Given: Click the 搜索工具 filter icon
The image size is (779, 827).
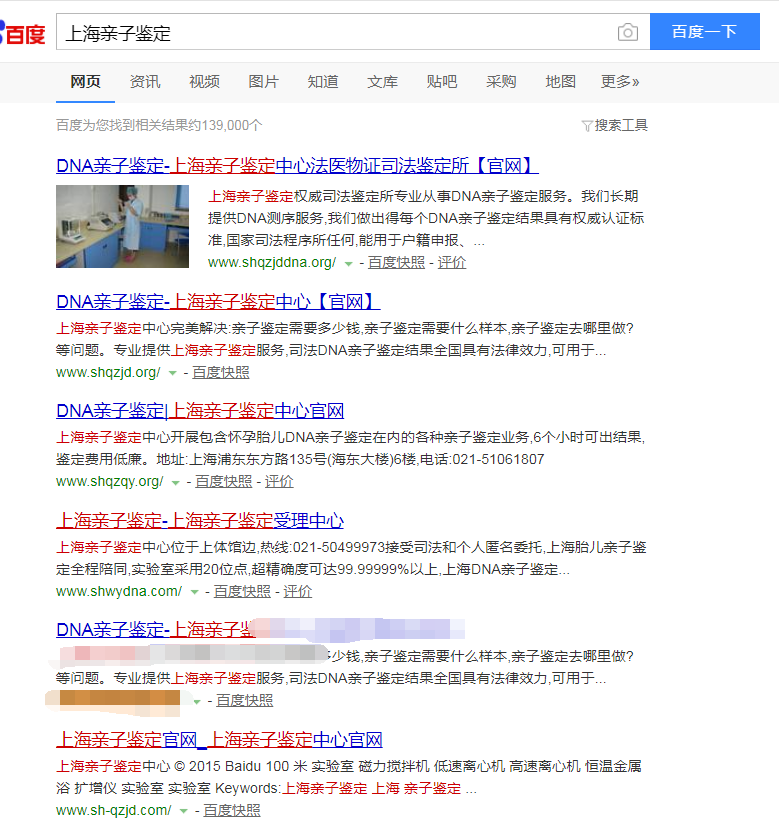Looking at the screenshot, I should point(587,126).
